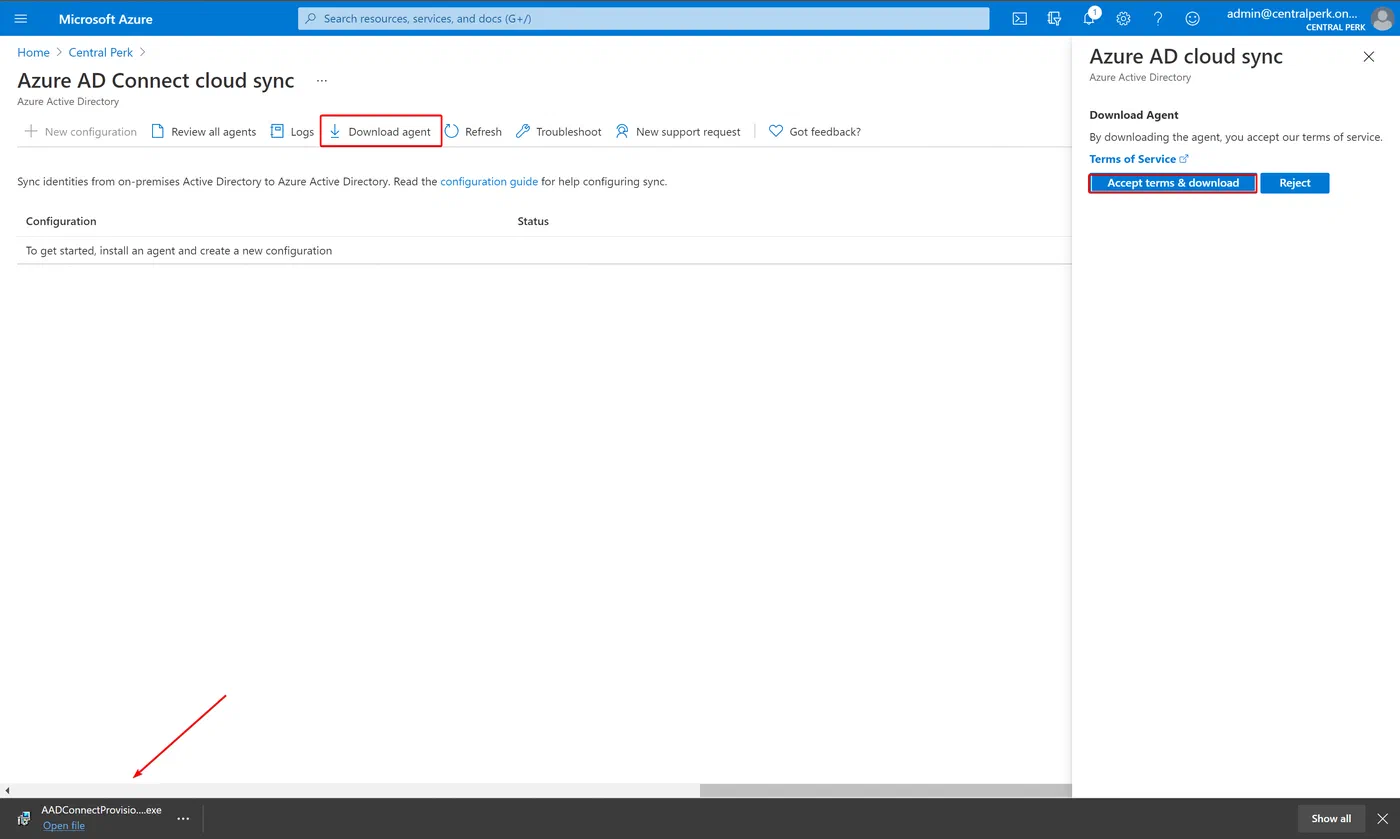Click the downloaded AADConnectProvisio exe file icon

tap(24, 818)
